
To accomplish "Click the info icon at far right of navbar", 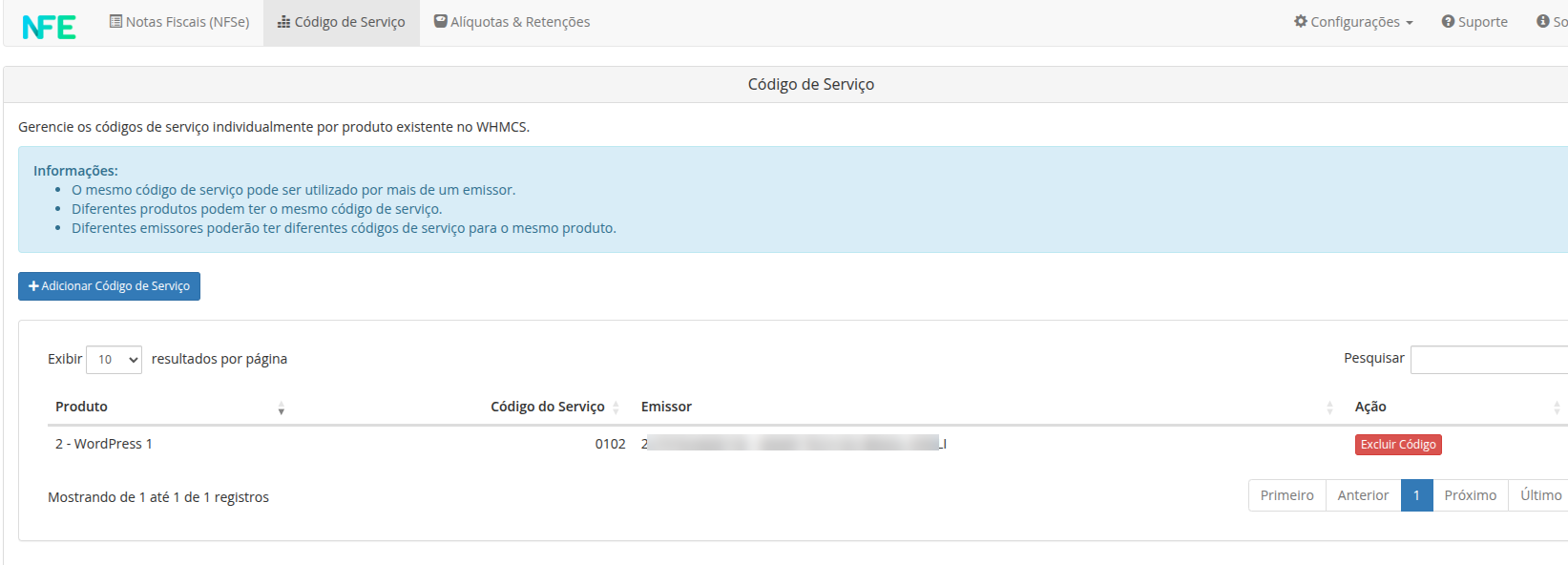I will [x=1543, y=21].
